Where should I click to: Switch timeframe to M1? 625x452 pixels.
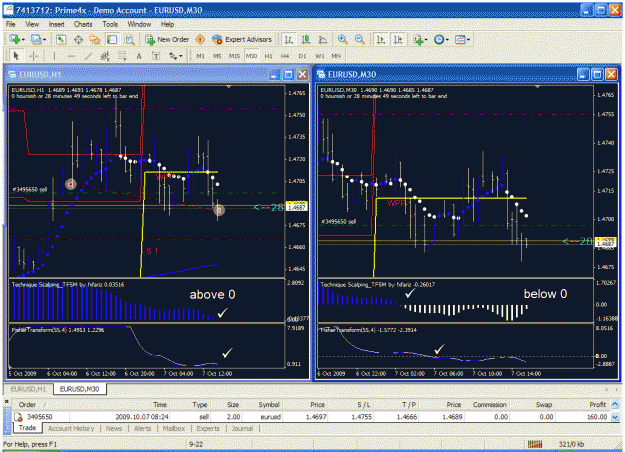tap(200, 56)
